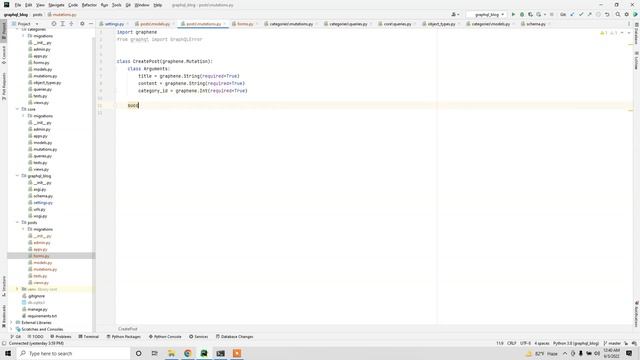Rollback changes with the undo arrow icon
640x360 pixels.
point(607,14)
